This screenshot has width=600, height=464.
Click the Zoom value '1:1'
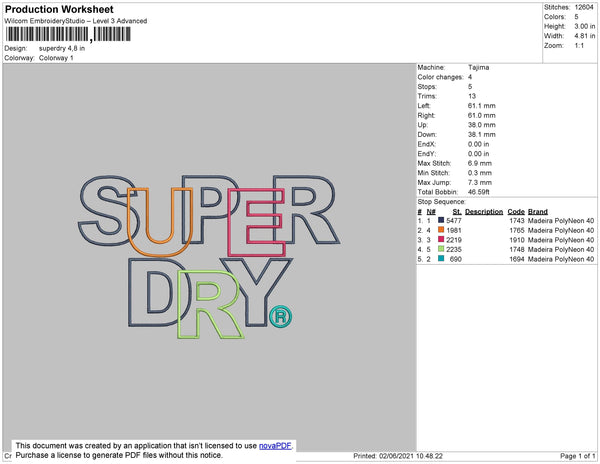pyautogui.click(x=579, y=46)
